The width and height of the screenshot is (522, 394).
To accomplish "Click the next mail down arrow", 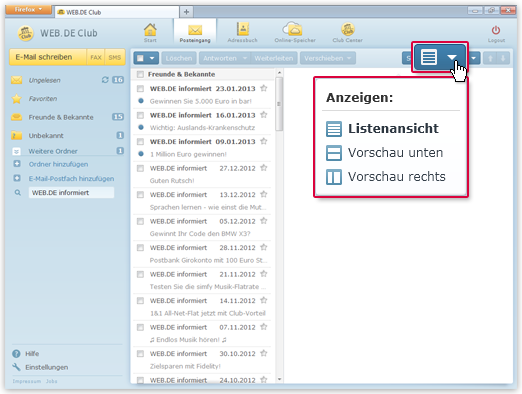I will [x=503, y=58].
